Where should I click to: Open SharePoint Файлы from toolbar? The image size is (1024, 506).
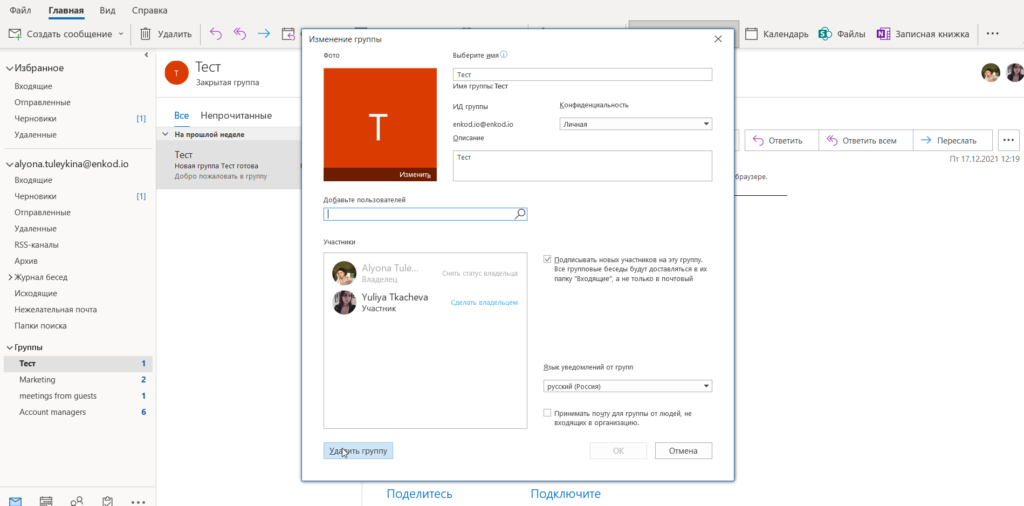[x=842, y=34]
